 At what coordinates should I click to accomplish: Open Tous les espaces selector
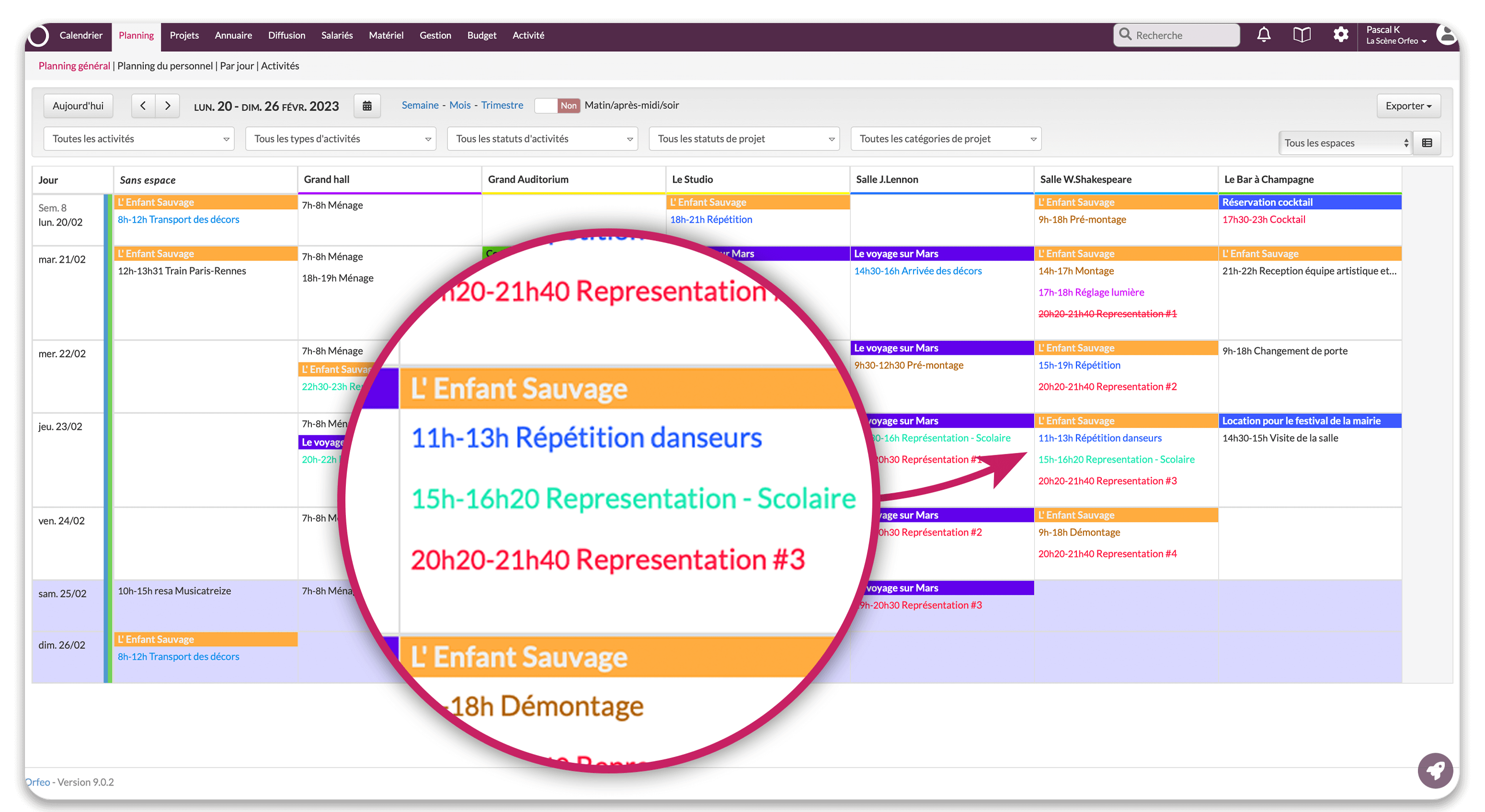point(1346,143)
